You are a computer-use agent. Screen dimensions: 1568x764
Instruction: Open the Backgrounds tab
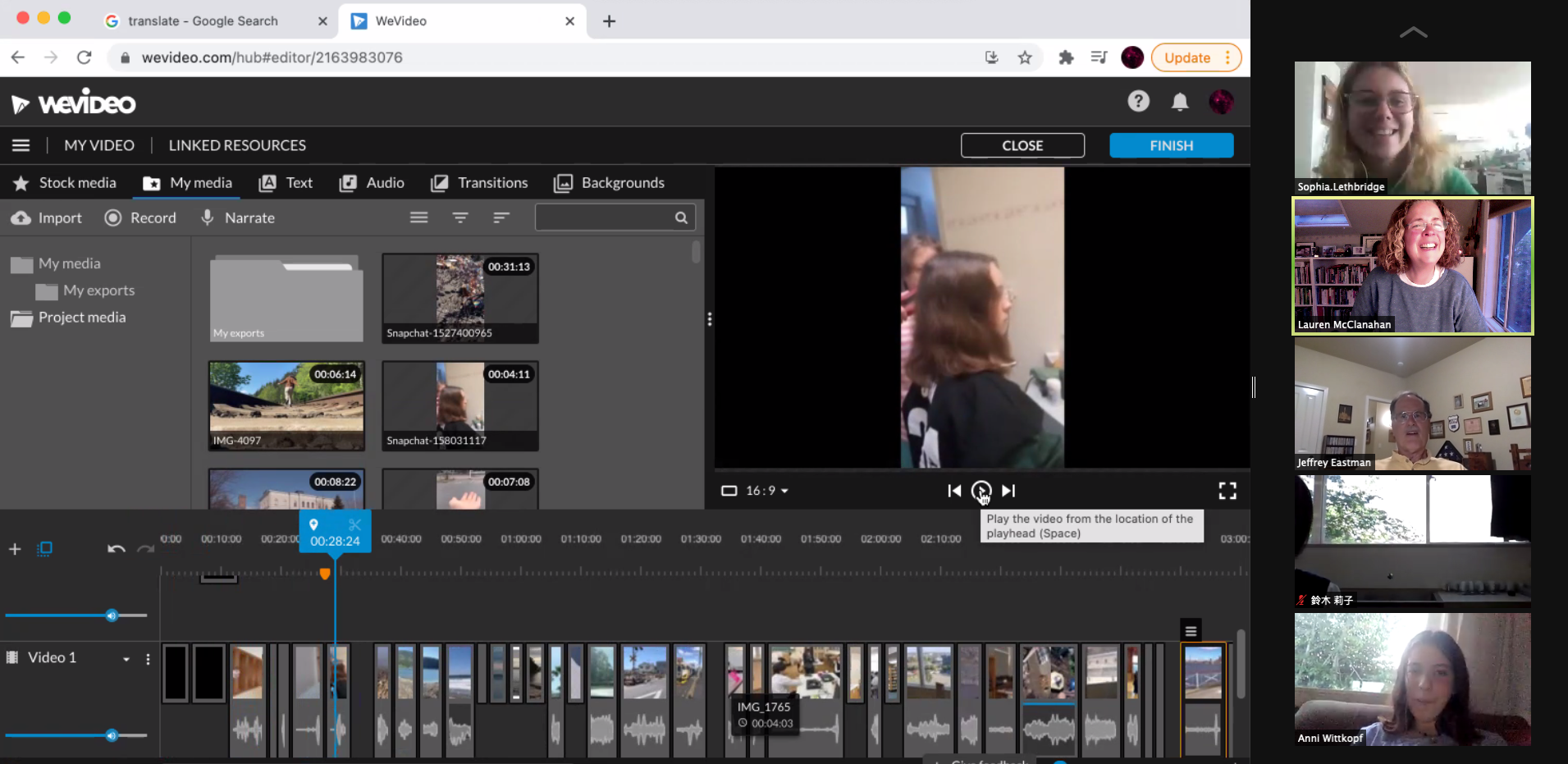click(609, 183)
